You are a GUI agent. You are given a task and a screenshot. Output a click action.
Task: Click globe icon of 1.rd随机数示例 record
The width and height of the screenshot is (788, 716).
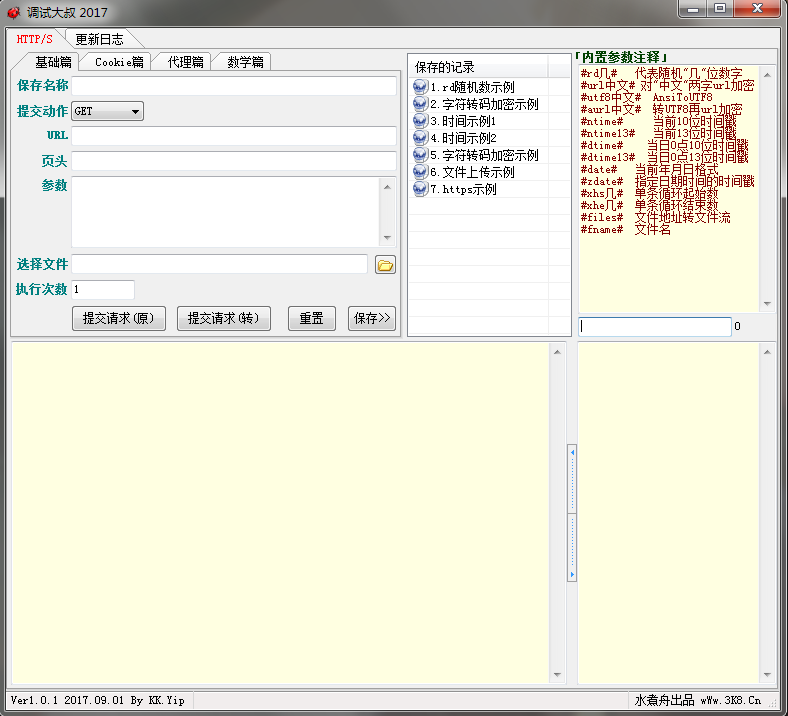point(420,87)
